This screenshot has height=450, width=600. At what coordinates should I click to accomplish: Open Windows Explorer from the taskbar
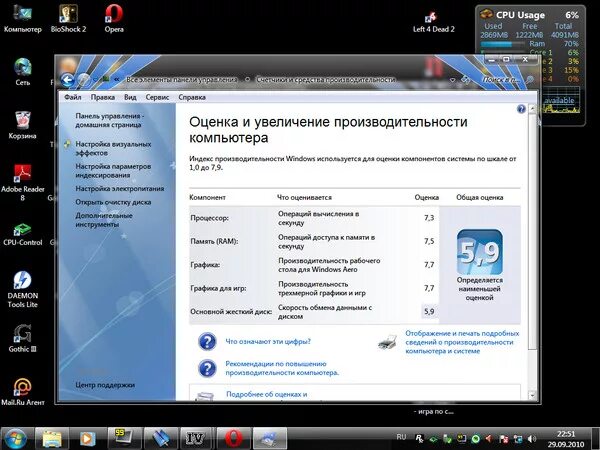coord(52,439)
